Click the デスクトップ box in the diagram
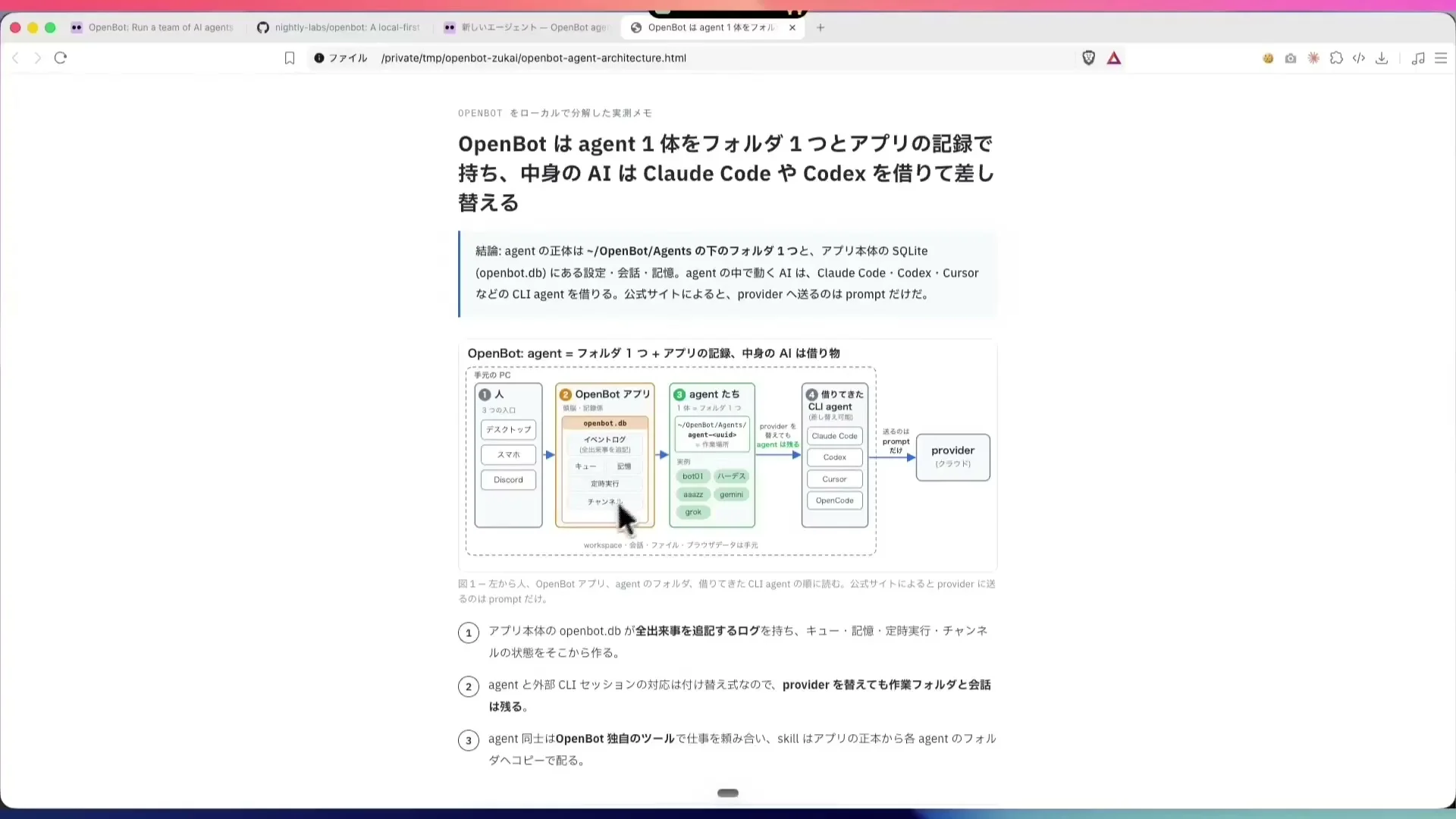 pyautogui.click(x=508, y=430)
